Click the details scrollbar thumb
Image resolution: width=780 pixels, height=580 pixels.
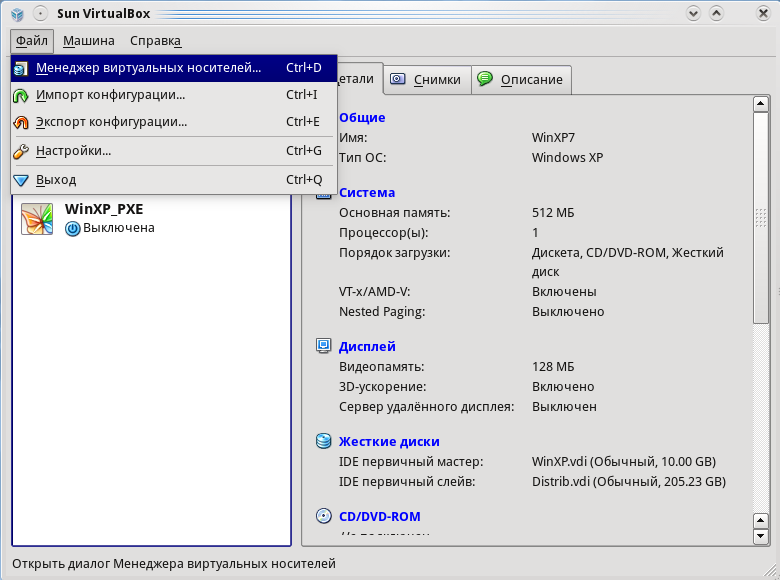[x=761, y=218]
